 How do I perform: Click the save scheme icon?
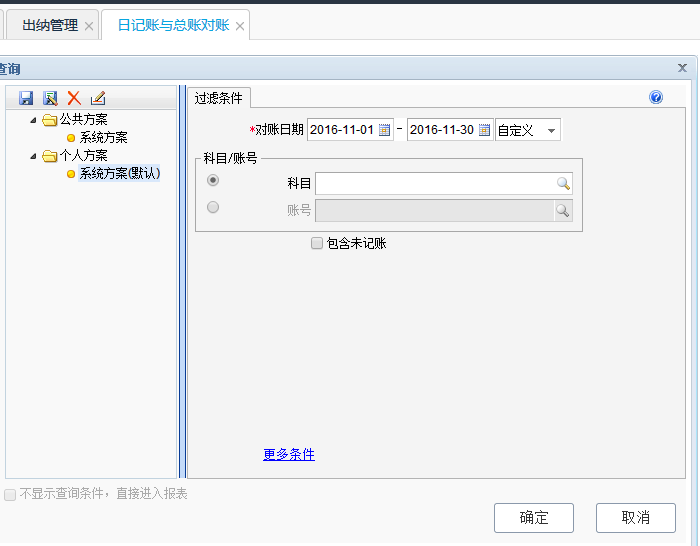(x=26, y=98)
